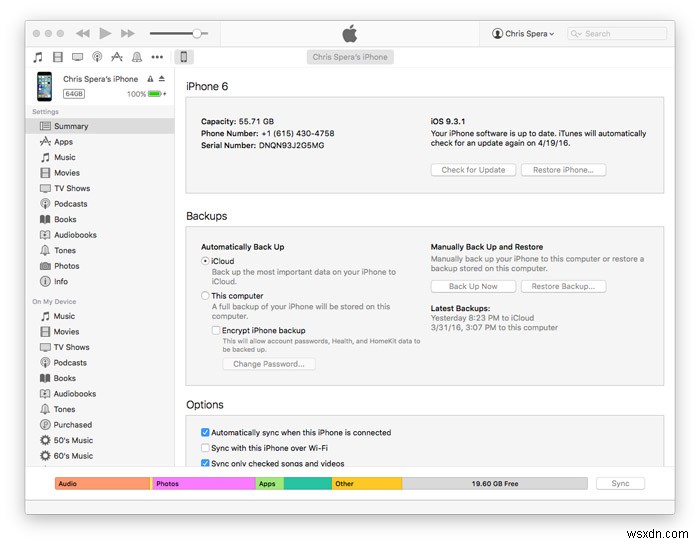Click the iPhone device thumbnail image
The height and width of the screenshot is (544, 700).
point(44,86)
